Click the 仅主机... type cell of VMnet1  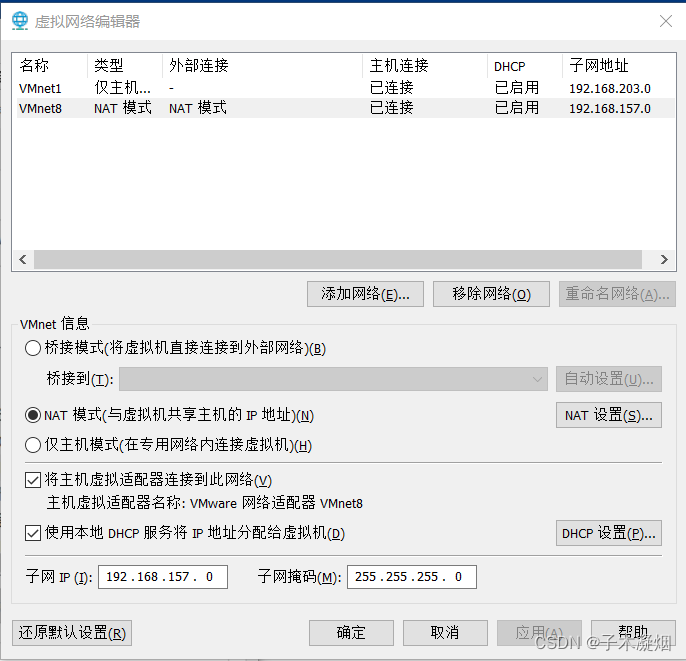(122, 88)
